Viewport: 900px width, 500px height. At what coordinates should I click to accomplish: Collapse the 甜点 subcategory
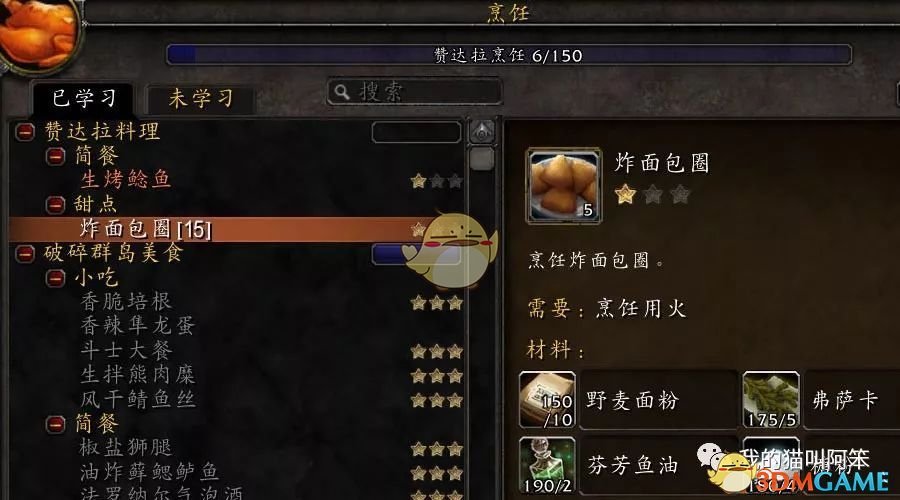(56, 204)
